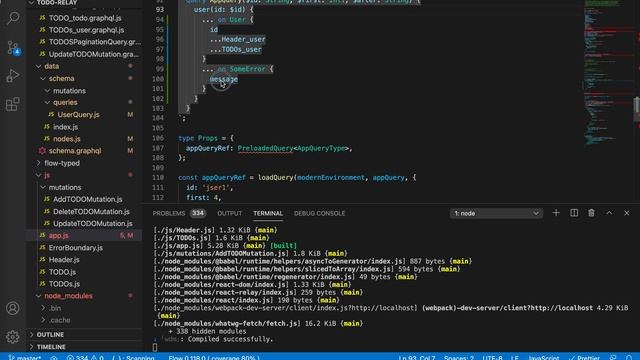Open the Run and Debug view
Image resolution: width=640 pixels, height=360 pixels.
pos(13,76)
